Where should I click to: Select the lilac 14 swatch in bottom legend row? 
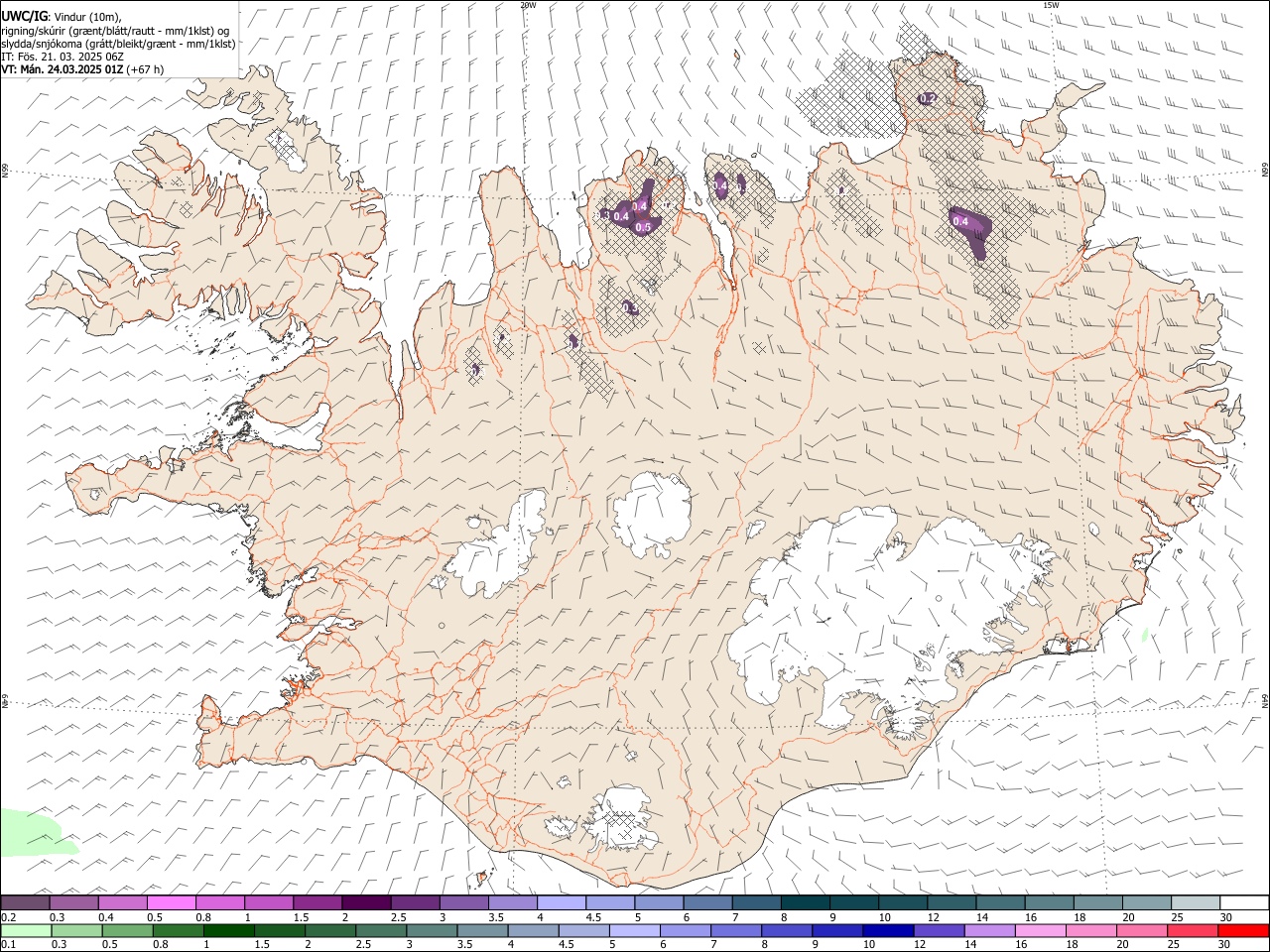(989, 931)
